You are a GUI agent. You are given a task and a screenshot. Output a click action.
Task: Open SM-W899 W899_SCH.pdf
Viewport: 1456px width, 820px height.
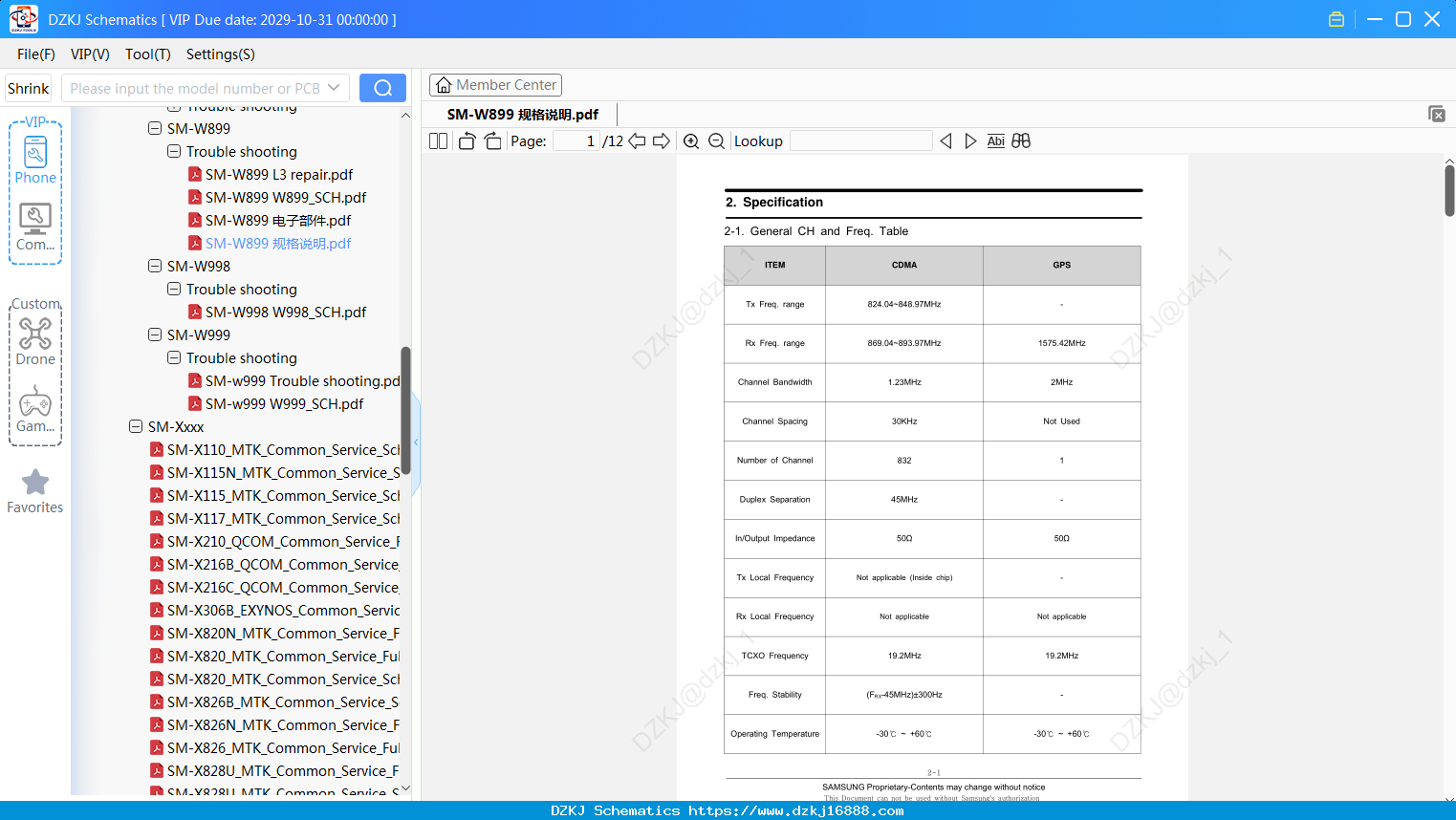(x=286, y=197)
